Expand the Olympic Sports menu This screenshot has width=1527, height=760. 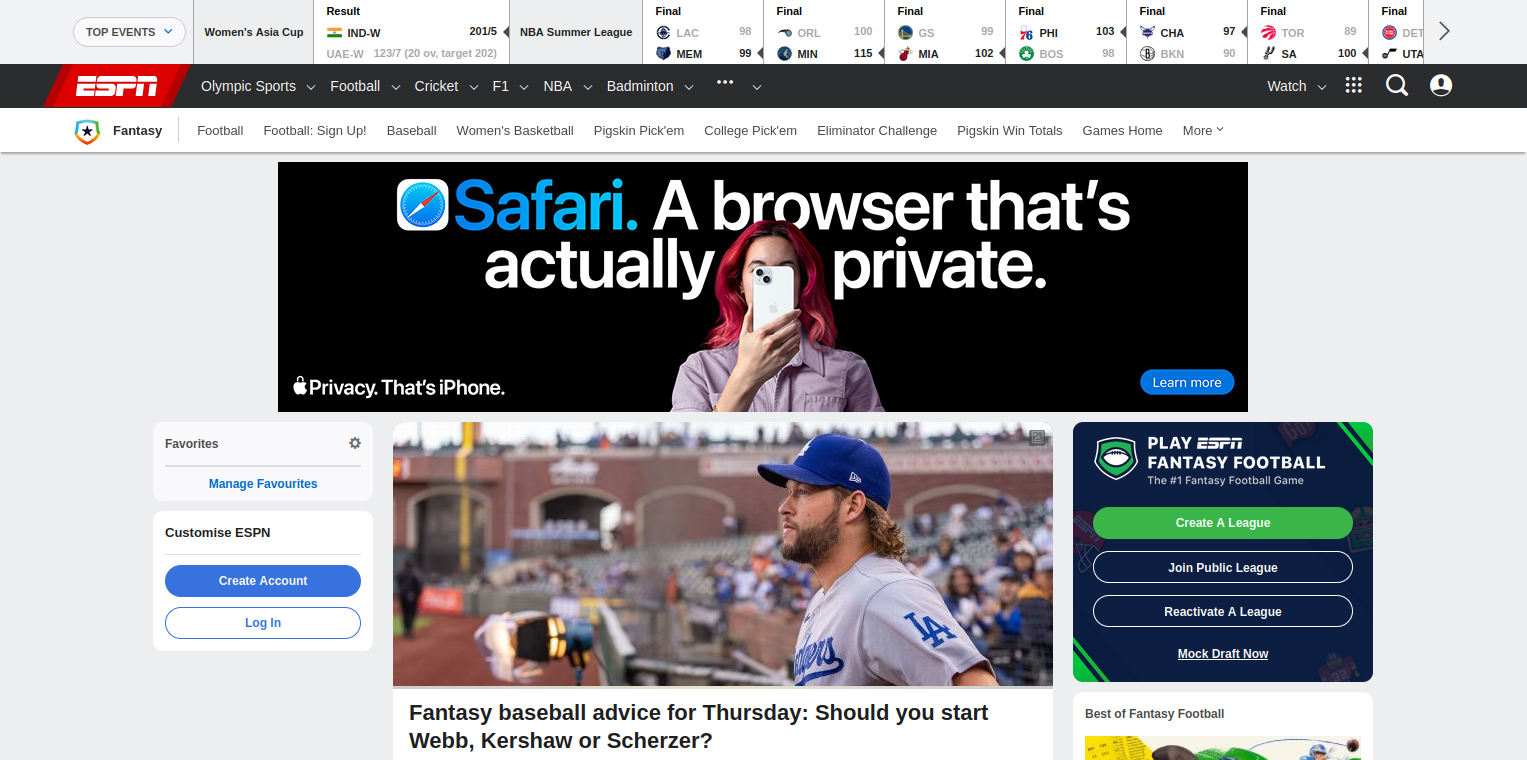(x=258, y=86)
